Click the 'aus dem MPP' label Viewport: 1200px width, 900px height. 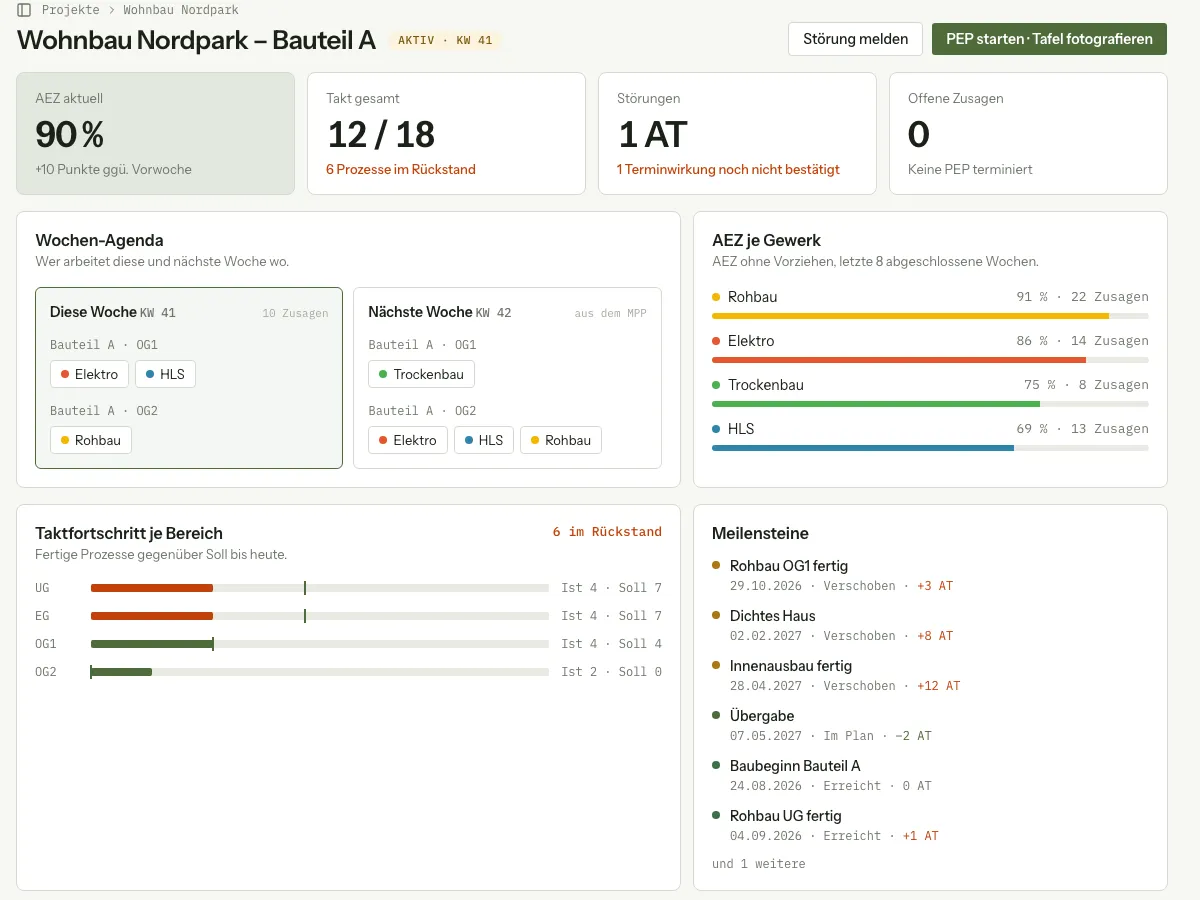tap(610, 314)
